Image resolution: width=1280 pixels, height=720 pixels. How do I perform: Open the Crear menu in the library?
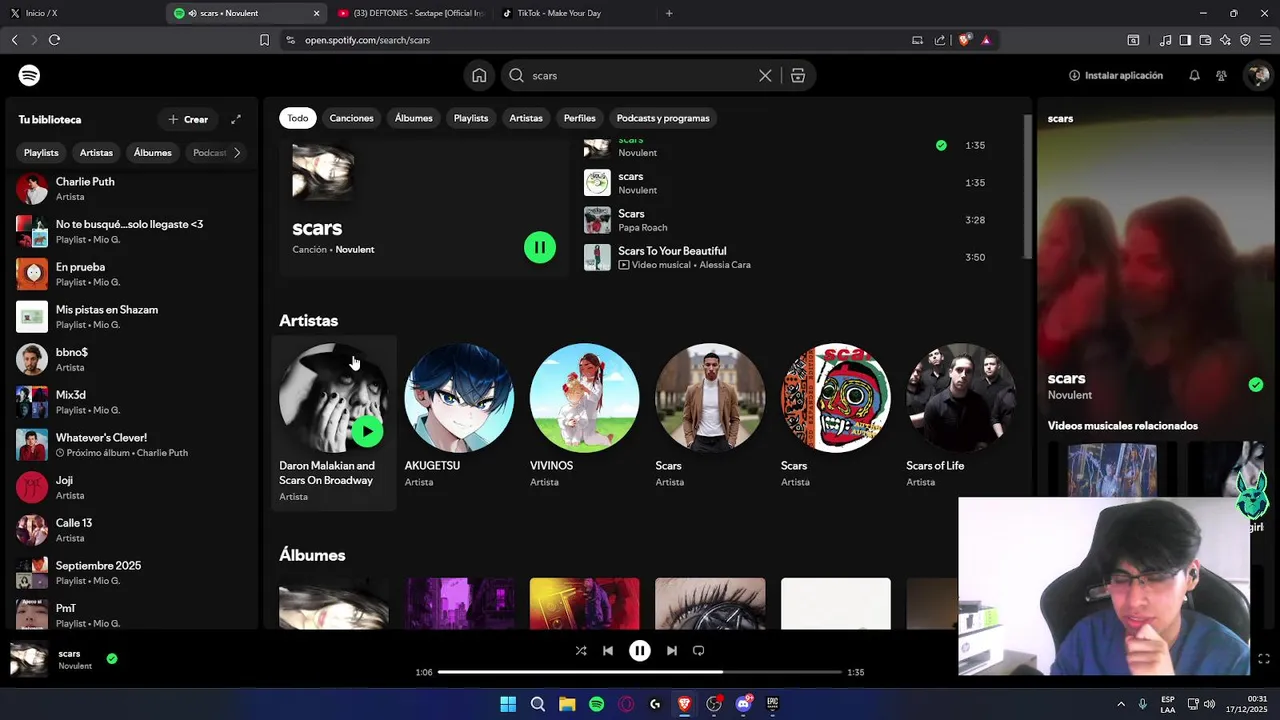(x=188, y=119)
